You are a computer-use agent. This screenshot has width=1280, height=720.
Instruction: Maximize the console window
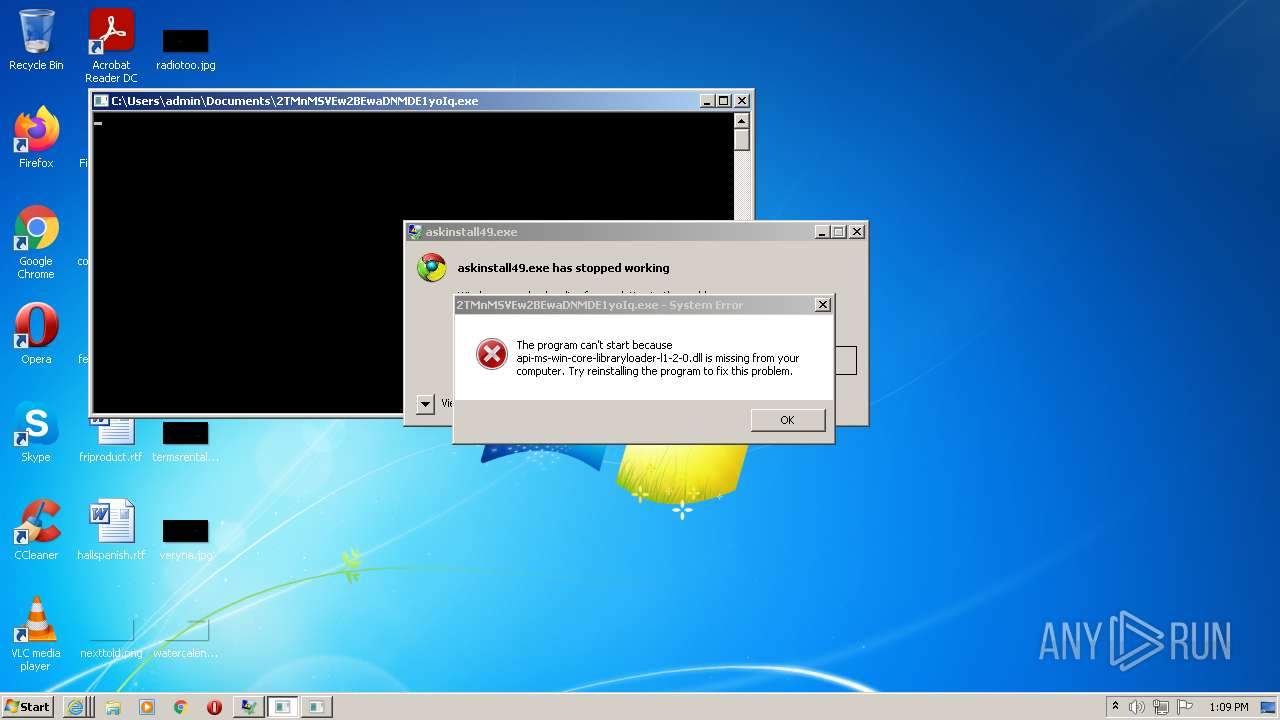[724, 101]
